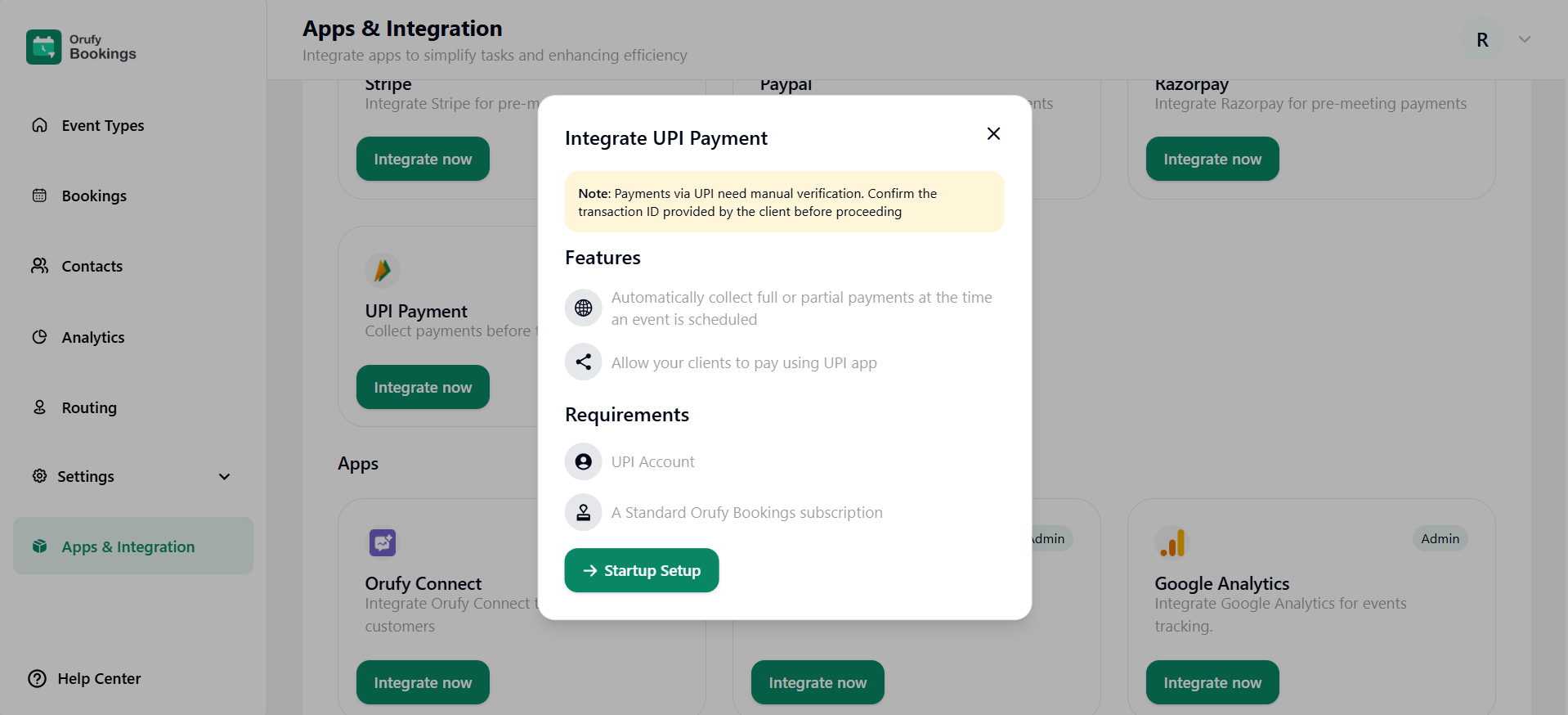
Task: Click the Admin badge on Google Analytics card
Action: pos(1440,538)
